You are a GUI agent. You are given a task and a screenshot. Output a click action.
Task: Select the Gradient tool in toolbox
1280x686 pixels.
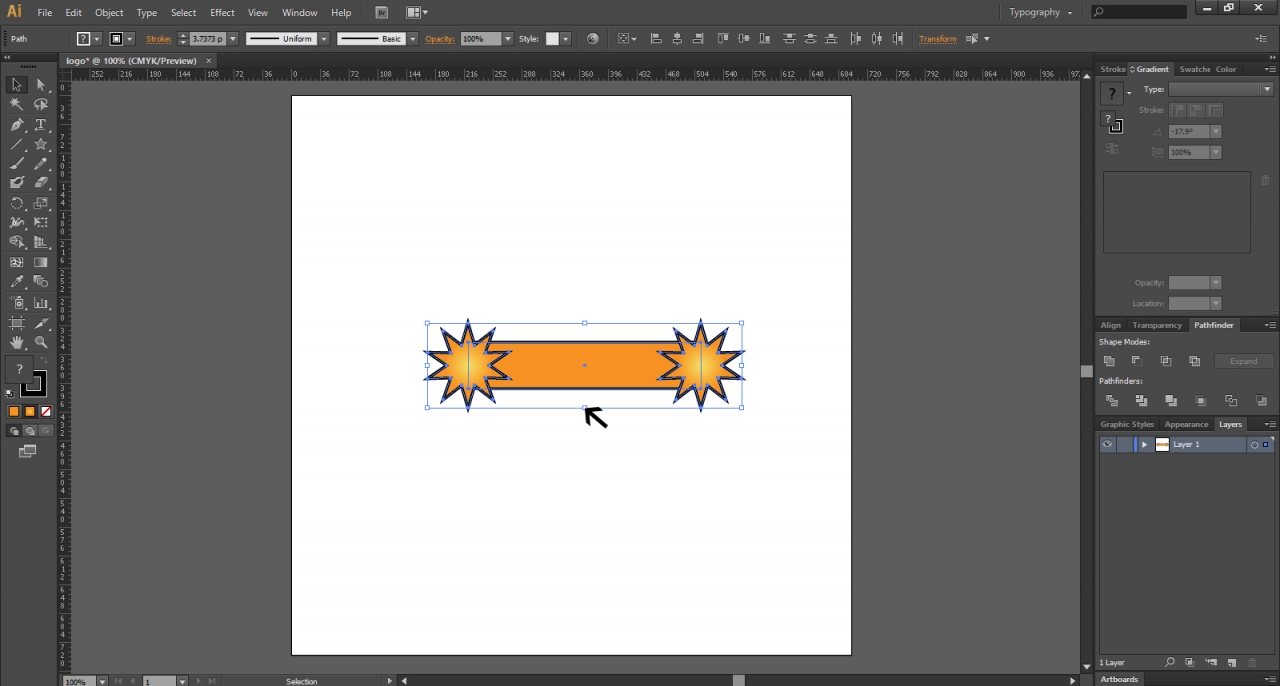click(x=41, y=262)
